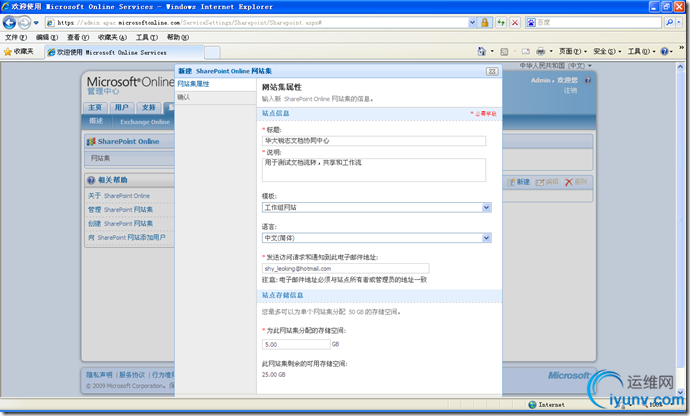Click the SharePoint Online section icon
This screenshot has height=416, width=690.
click(x=91, y=141)
